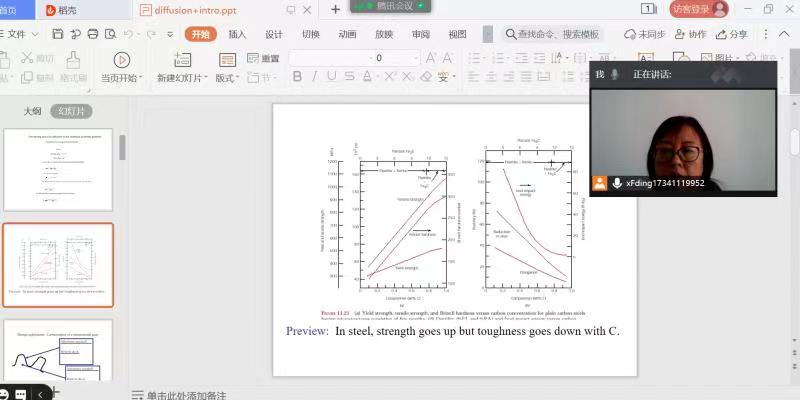The height and width of the screenshot is (400, 800).
Task: Switch to the 插入 ribbon tab
Action: click(237, 34)
